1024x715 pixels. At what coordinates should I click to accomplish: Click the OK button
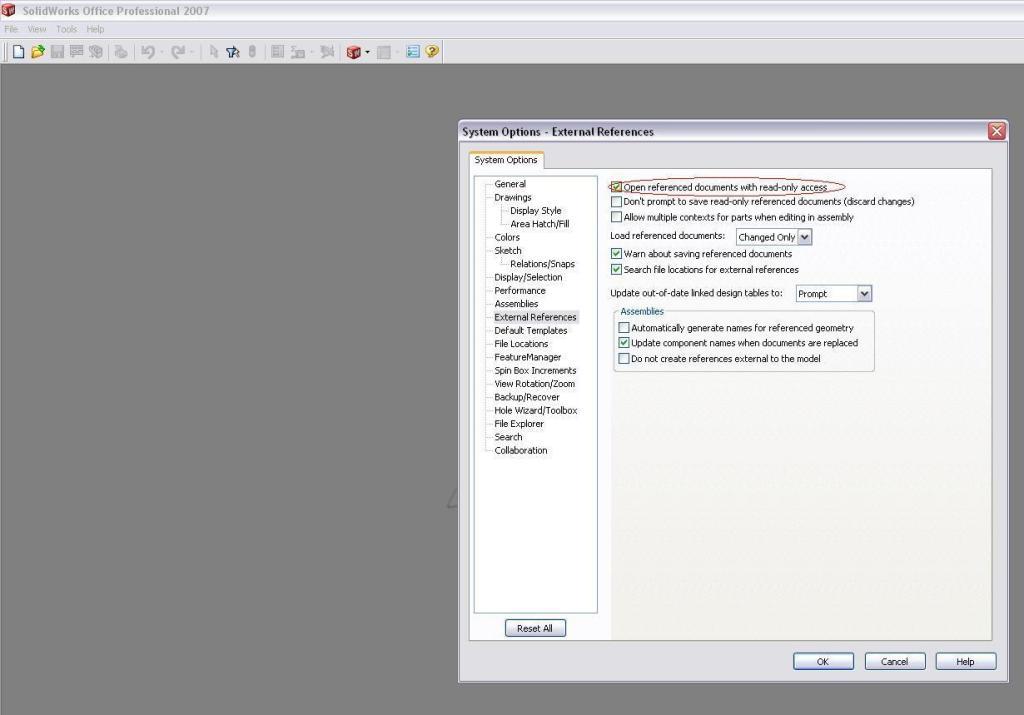(822, 661)
